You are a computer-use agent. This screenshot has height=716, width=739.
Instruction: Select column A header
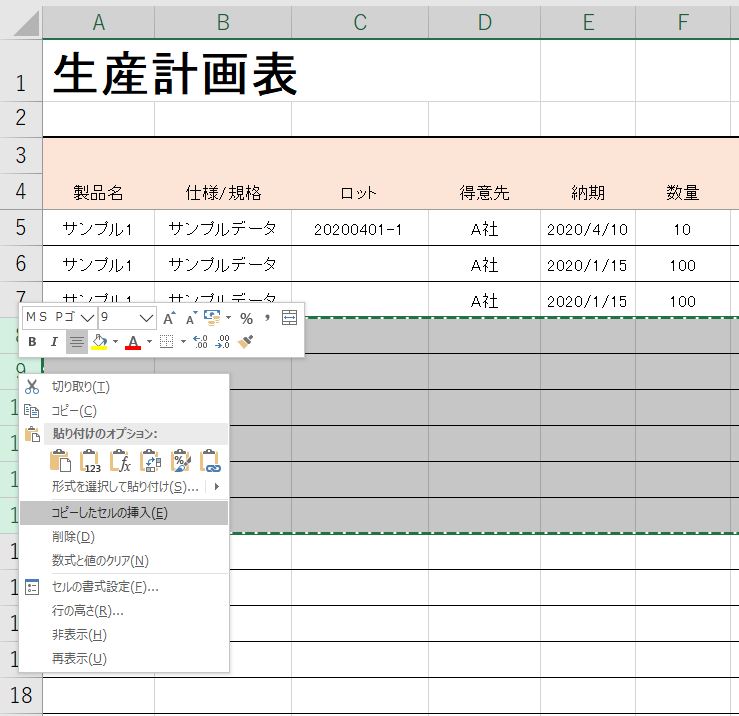(99, 22)
